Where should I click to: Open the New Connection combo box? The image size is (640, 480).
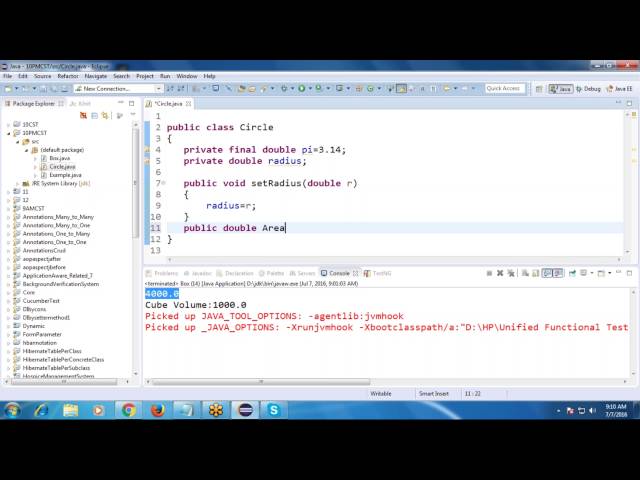[x=118, y=89]
